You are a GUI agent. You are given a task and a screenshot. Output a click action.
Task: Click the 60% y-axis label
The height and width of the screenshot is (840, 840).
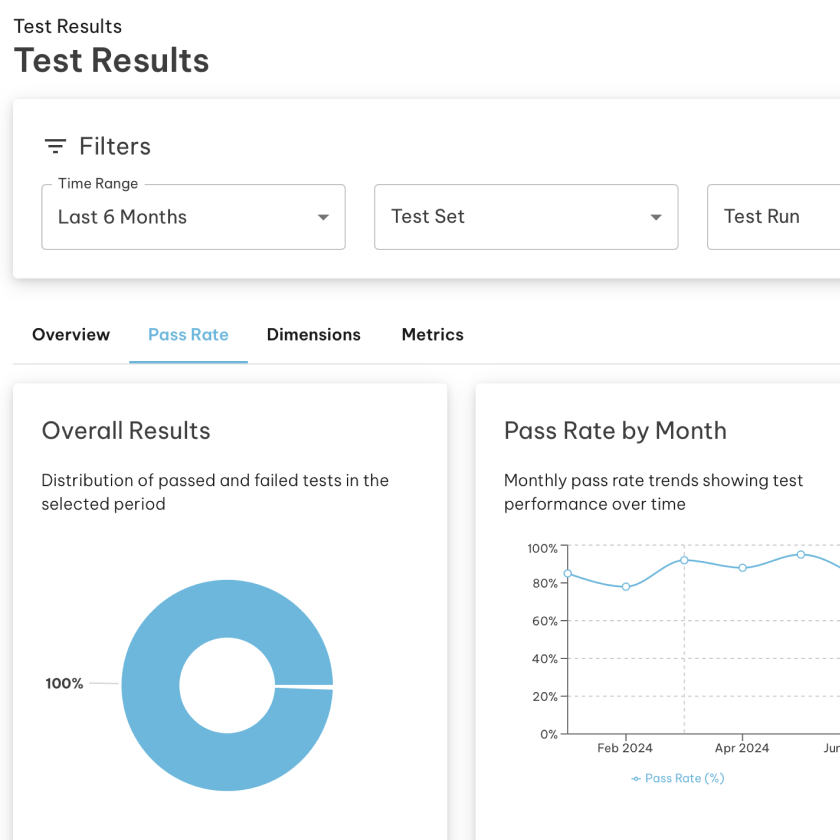tap(545, 621)
